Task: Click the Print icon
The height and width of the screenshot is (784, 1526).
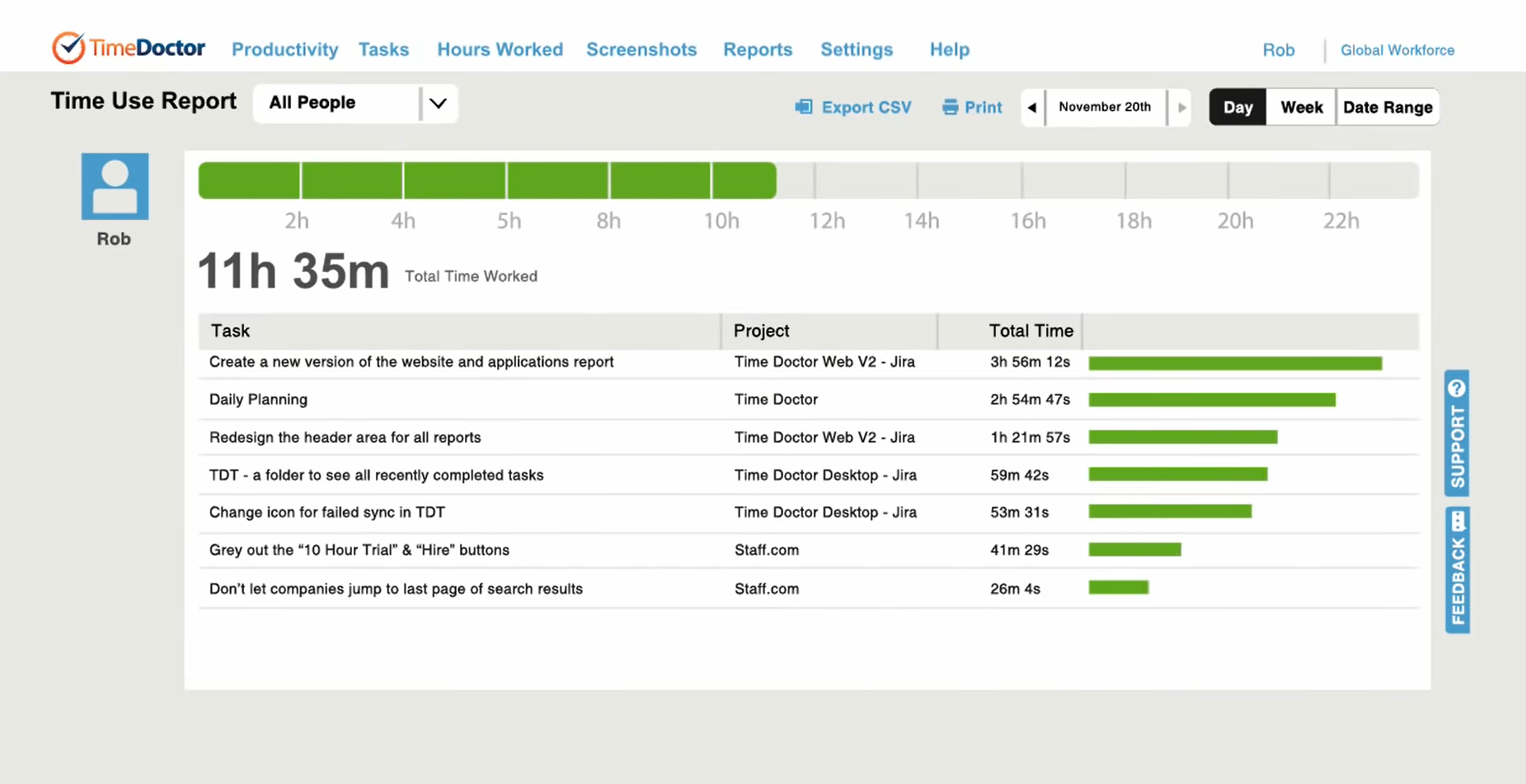Action: click(x=950, y=106)
